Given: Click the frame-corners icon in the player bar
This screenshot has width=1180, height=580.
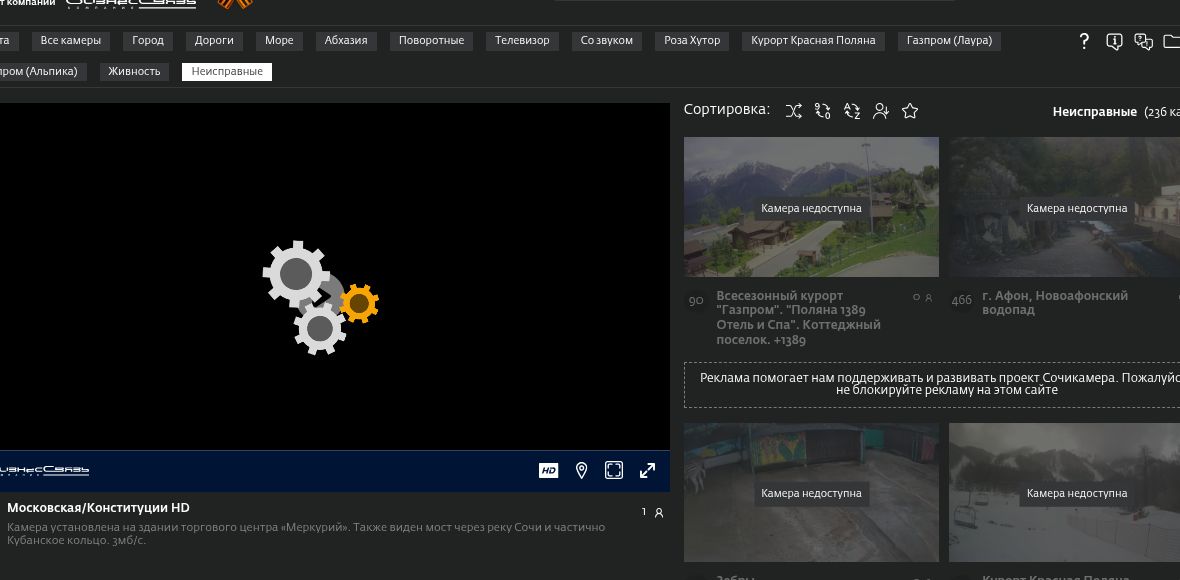Looking at the screenshot, I should coord(614,471).
